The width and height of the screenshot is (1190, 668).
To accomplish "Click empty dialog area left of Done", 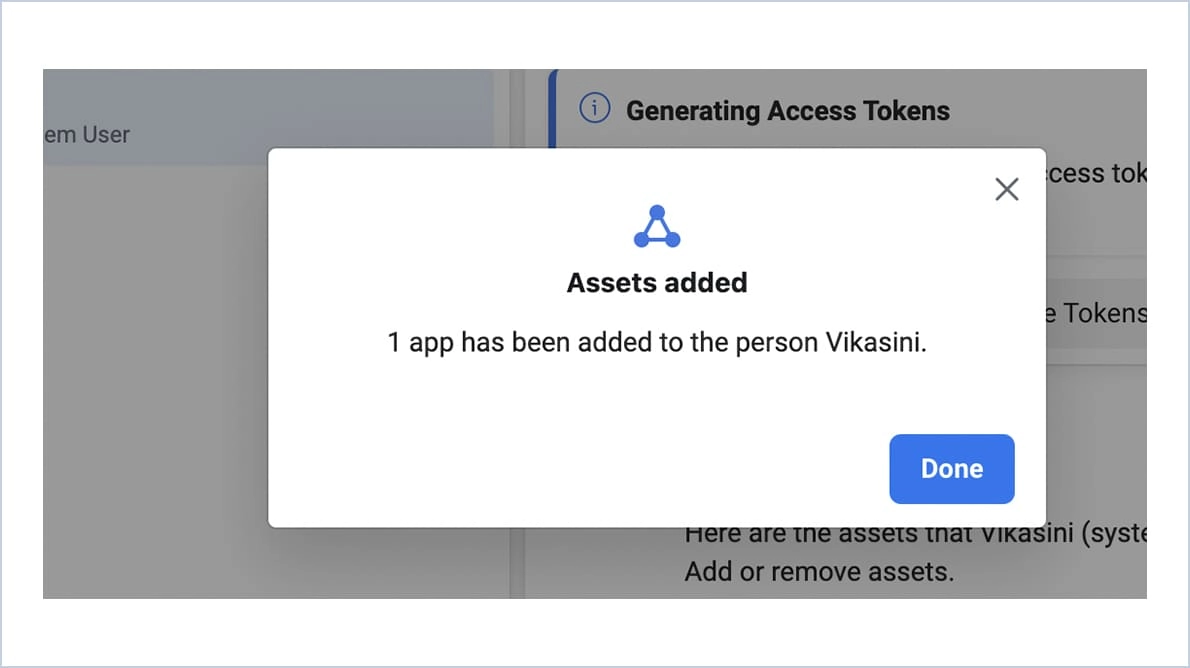I will 577,468.
